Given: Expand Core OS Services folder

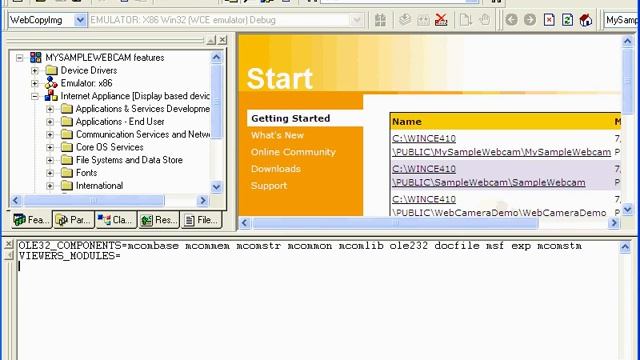Looking at the screenshot, I should click(50, 147).
